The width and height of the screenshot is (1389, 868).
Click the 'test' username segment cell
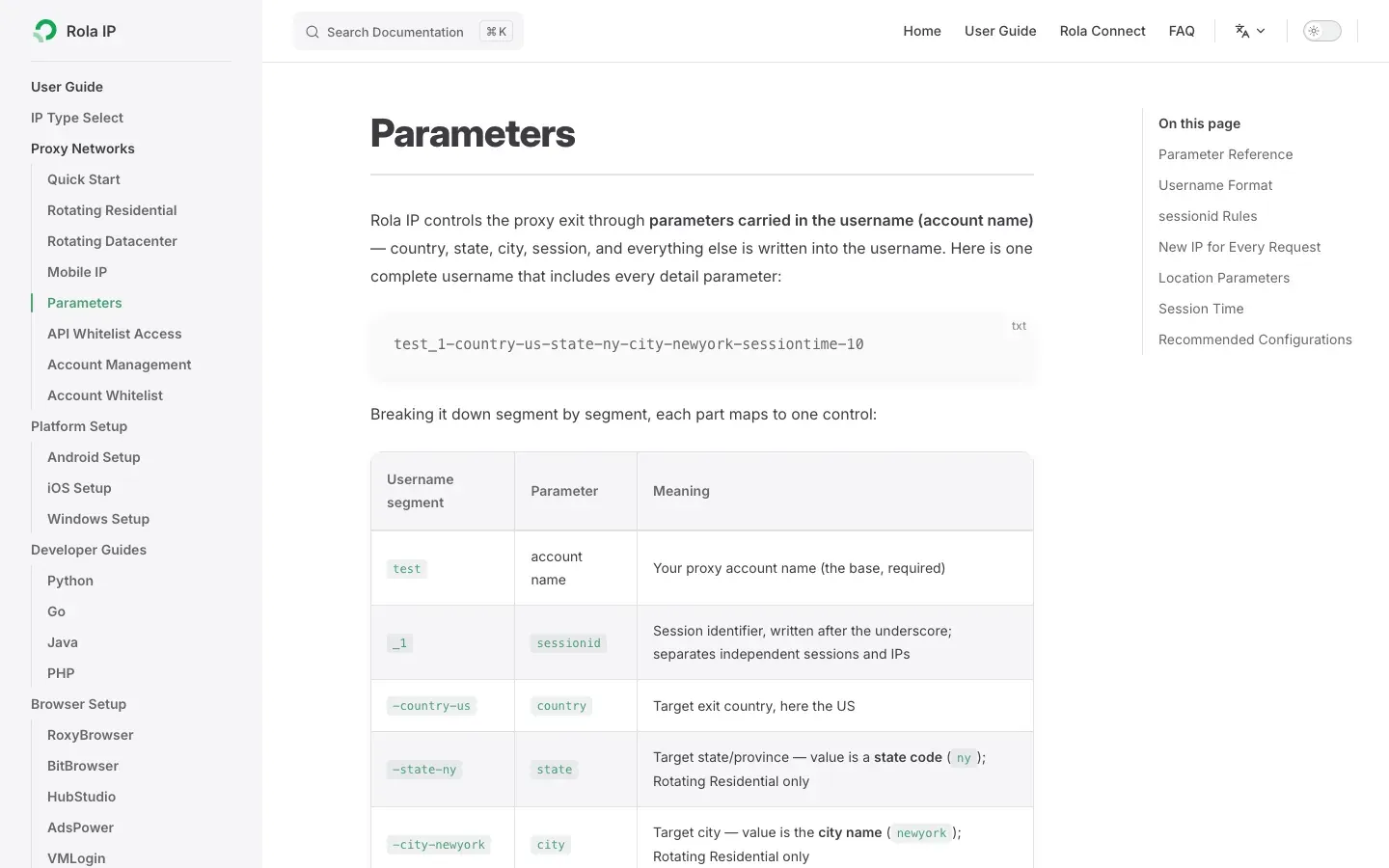click(x=407, y=569)
